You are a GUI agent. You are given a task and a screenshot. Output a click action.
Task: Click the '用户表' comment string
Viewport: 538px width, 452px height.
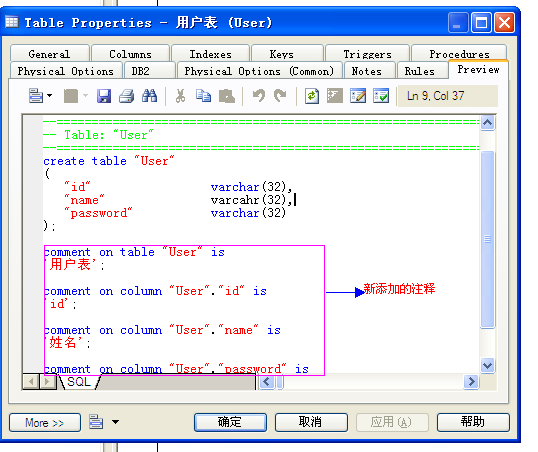pos(70,265)
